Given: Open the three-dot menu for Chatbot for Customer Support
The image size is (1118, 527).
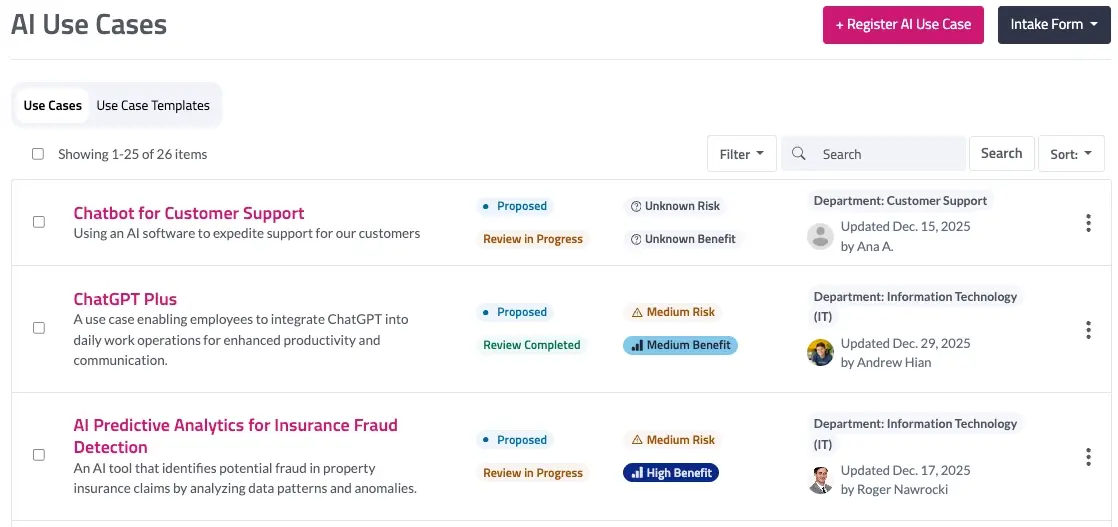Looking at the screenshot, I should 1088,223.
